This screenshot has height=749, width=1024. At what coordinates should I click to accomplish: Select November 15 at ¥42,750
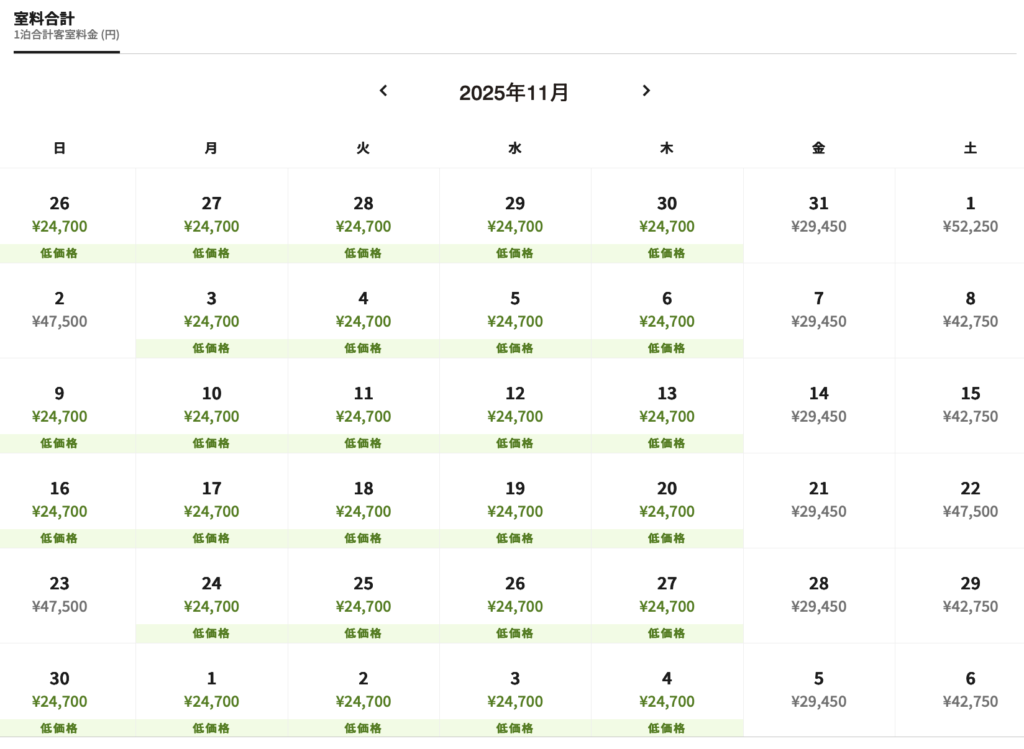(970, 406)
